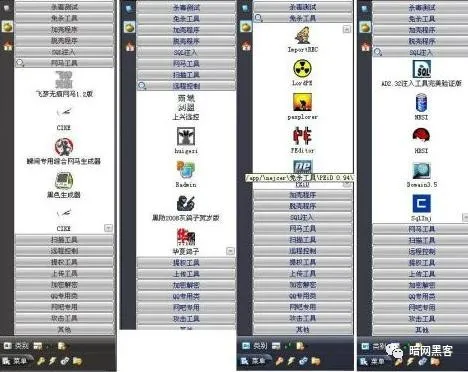The height and width of the screenshot is (372, 468).
Task: Click the house sidebar icon in 网马工具 panel
Action: pyautogui.click(x=8, y=46)
